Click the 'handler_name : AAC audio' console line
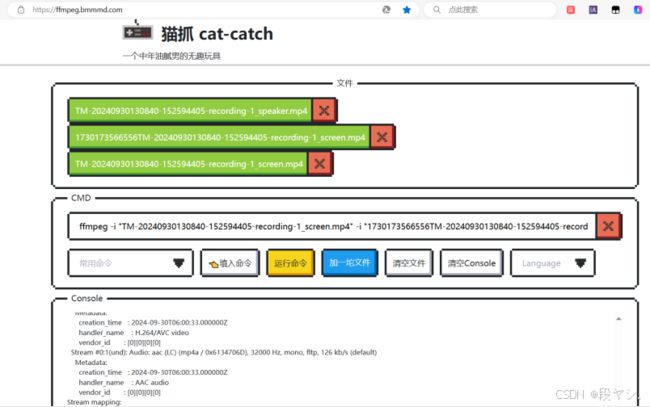 pyautogui.click(x=124, y=382)
